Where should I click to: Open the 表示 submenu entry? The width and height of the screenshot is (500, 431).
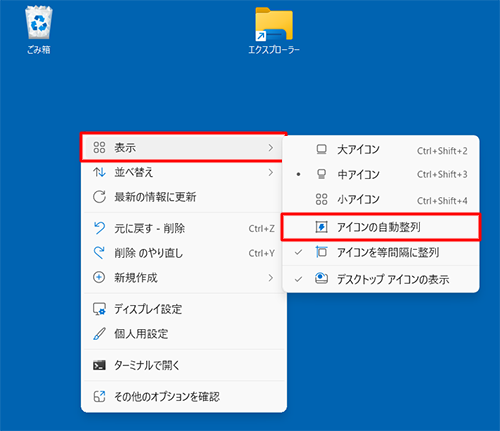[x=184, y=147]
